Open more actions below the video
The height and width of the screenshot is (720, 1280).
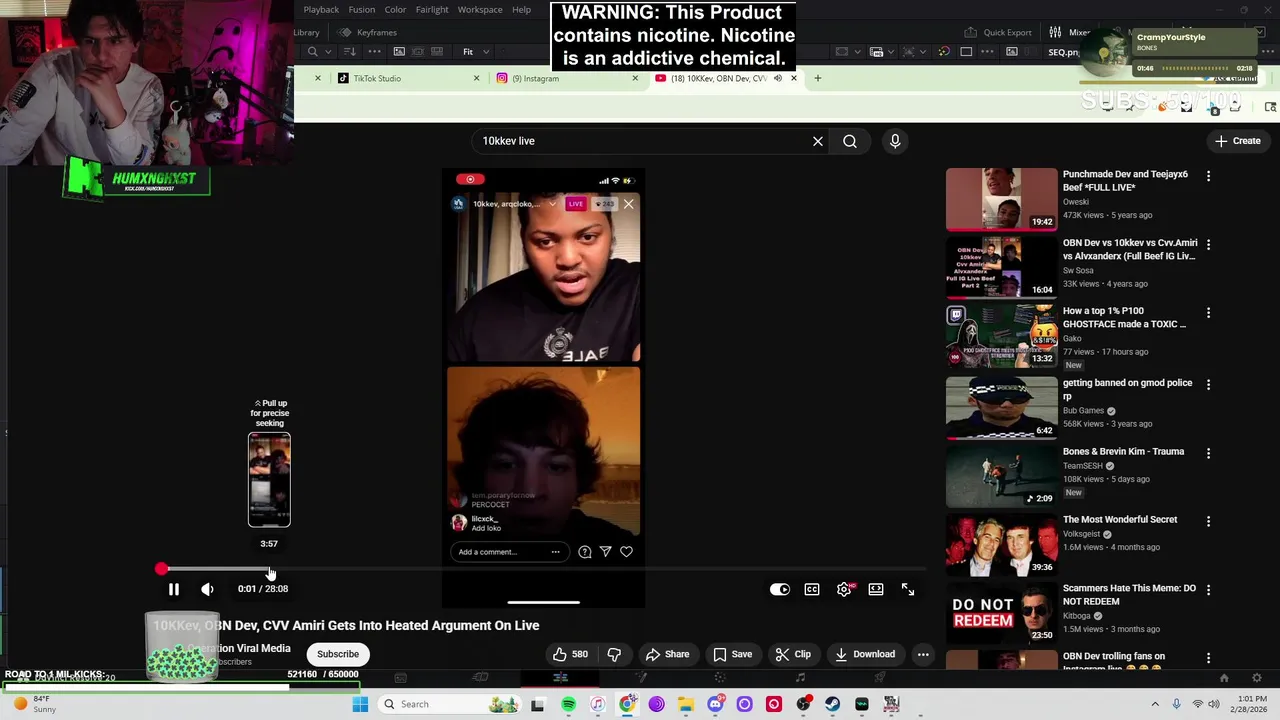(923, 654)
